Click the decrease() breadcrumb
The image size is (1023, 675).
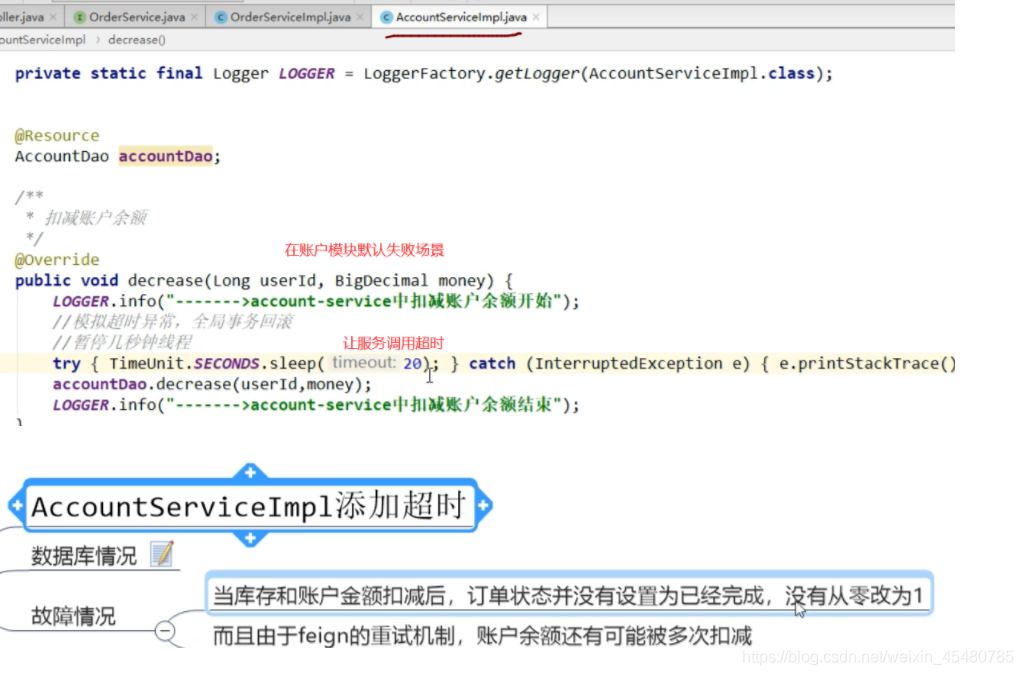136,40
